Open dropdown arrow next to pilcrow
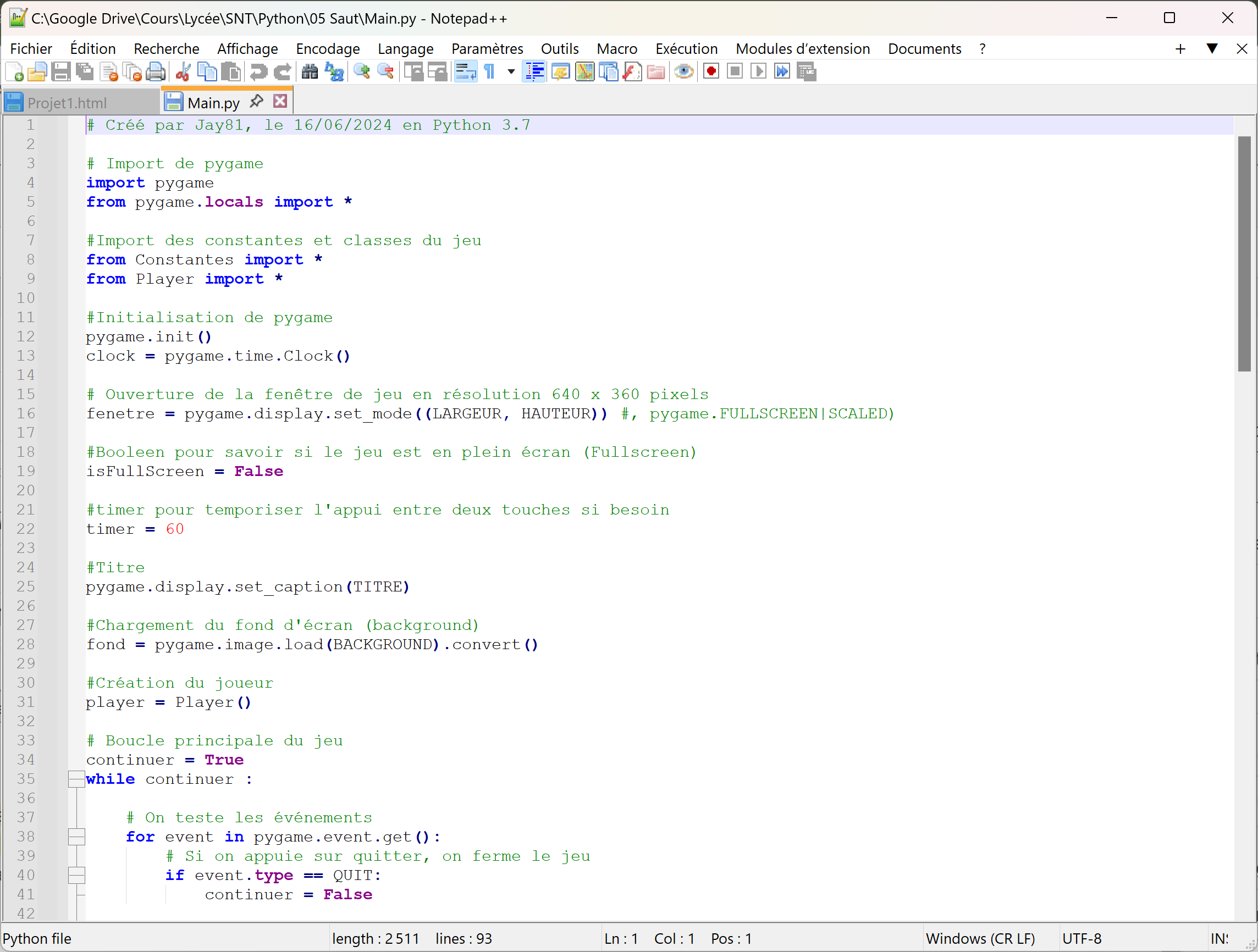Image resolution: width=1258 pixels, height=952 pixels. pyautogui.click(x=511, y=71)
